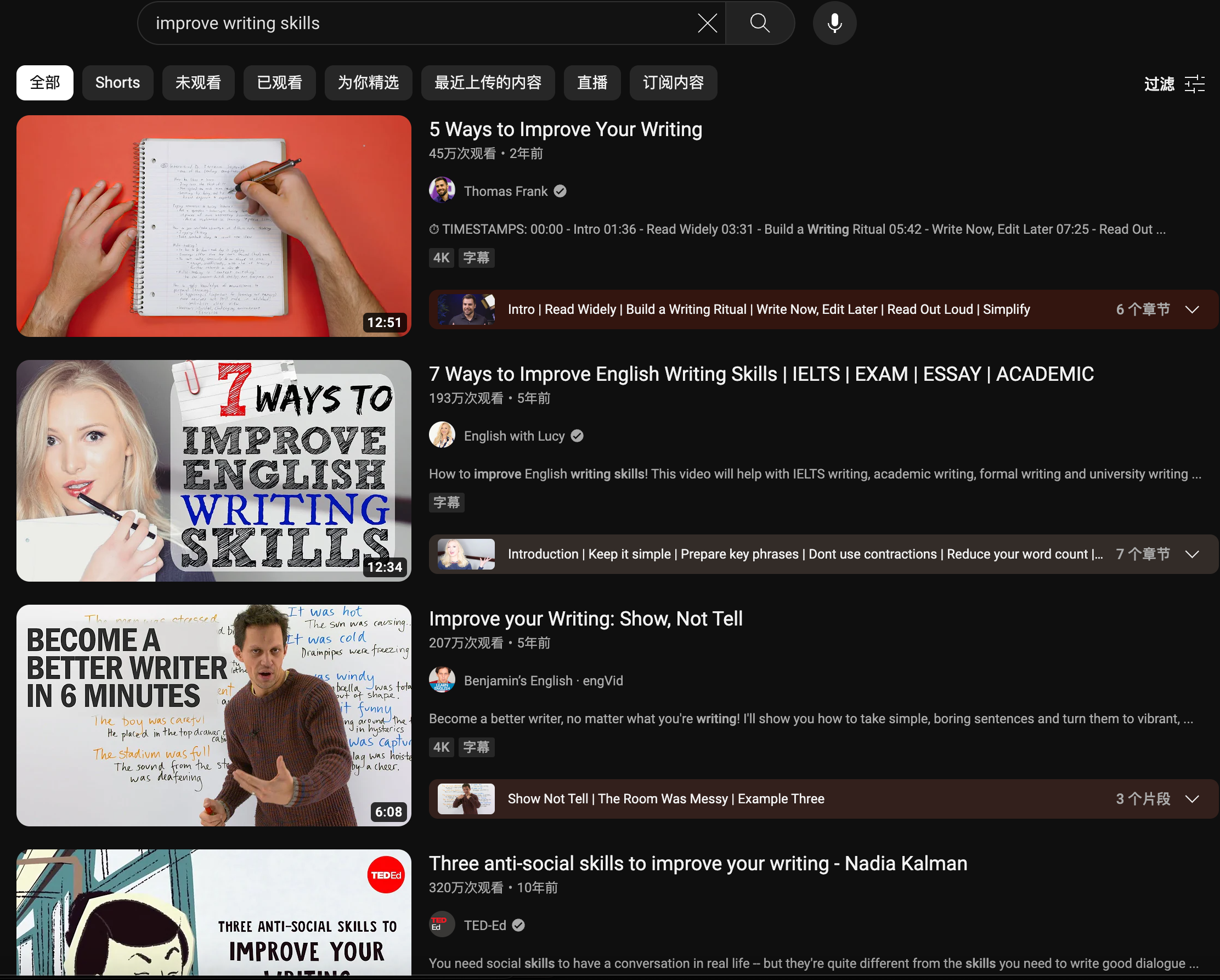Toggle the 全部 (All) tab filter
This screenshot has height=980, width=1220.
click(44, 82)
